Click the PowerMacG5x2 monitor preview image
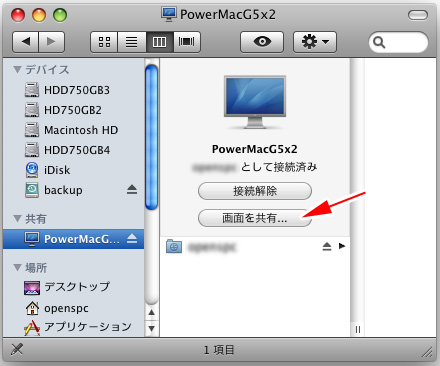440x366 pixels. pyautogui.click(x=255, y=102)
